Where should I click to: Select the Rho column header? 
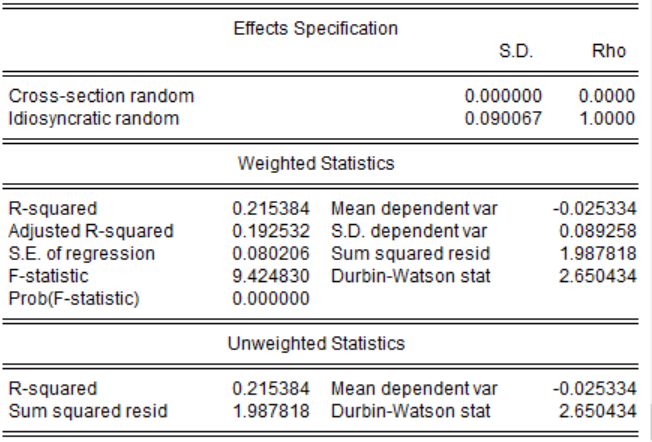coord(608,52)
